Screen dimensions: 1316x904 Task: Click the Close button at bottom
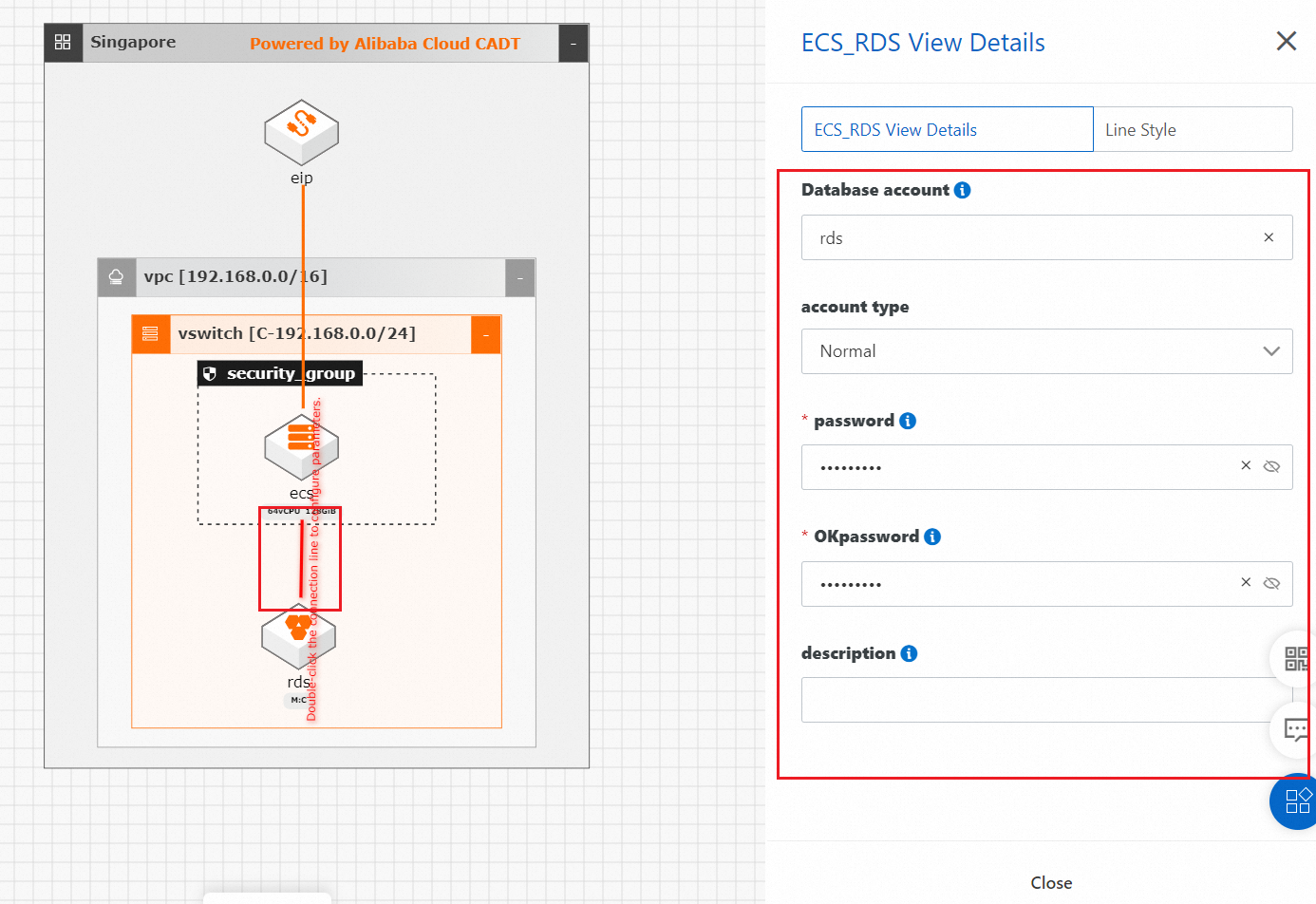(x=1051, y=882)
